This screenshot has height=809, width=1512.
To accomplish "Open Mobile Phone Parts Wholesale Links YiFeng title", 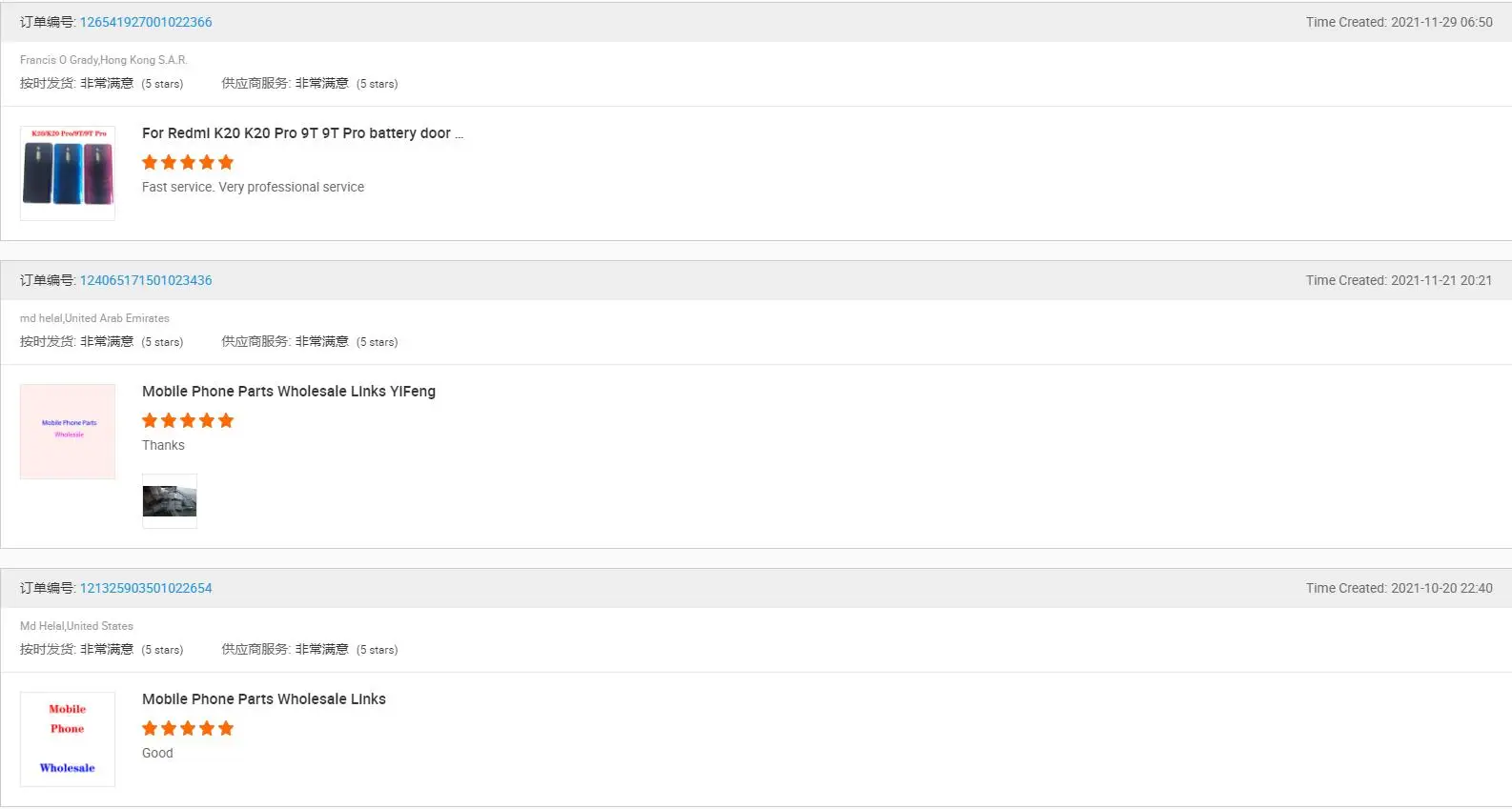I will 288,392.
